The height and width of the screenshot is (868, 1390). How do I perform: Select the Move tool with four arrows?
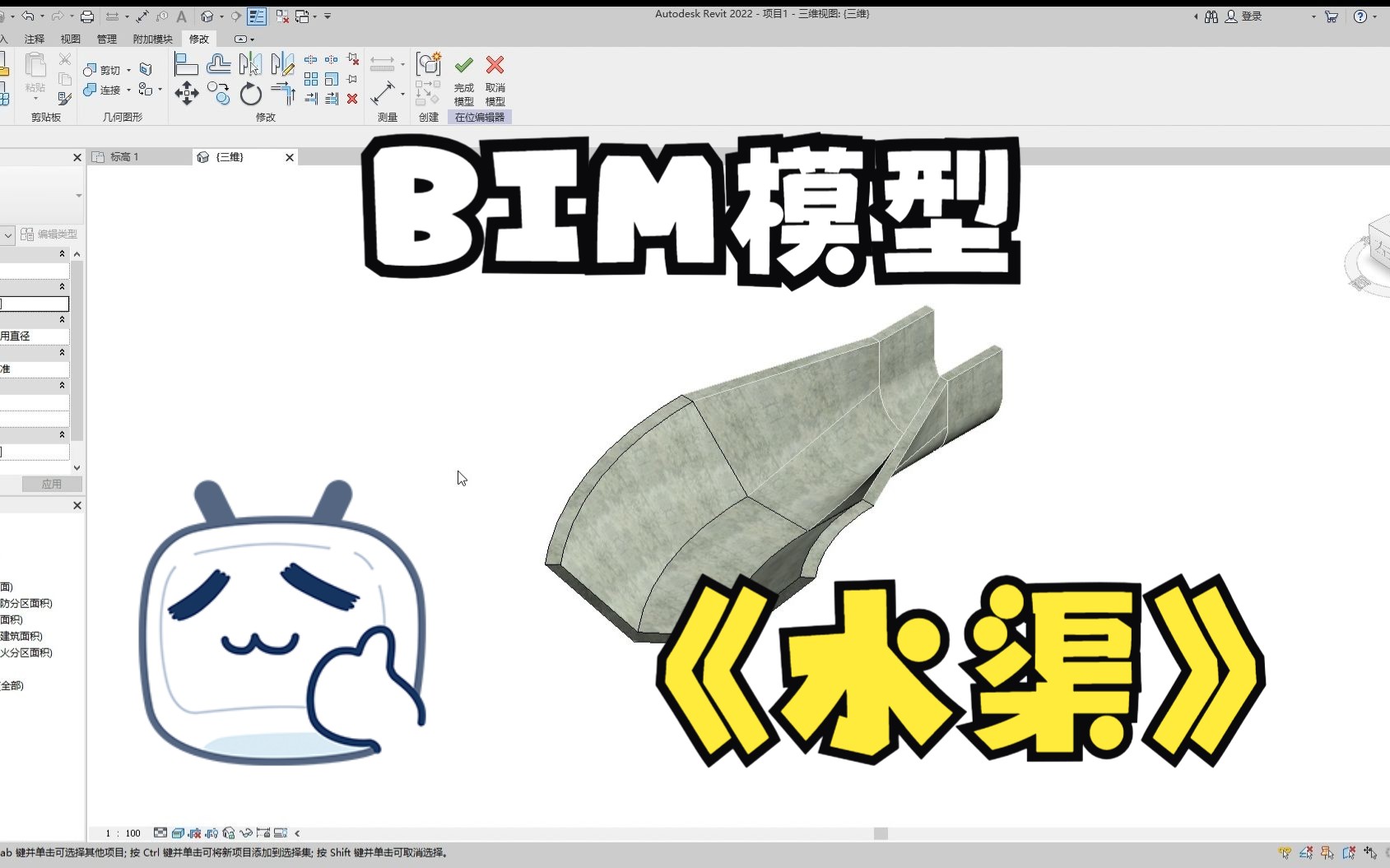(x=186, y=94)
